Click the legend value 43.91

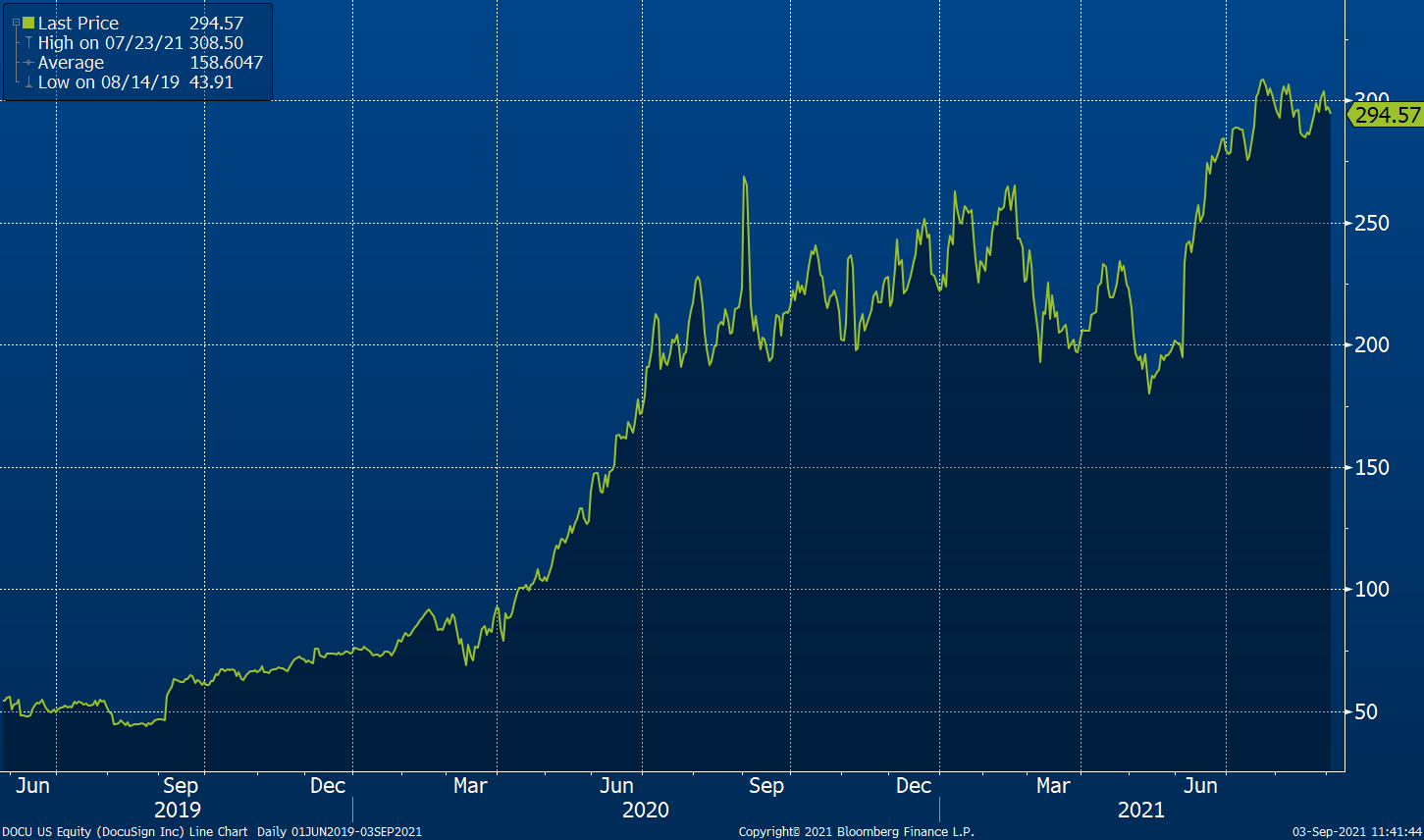point(211,82)
